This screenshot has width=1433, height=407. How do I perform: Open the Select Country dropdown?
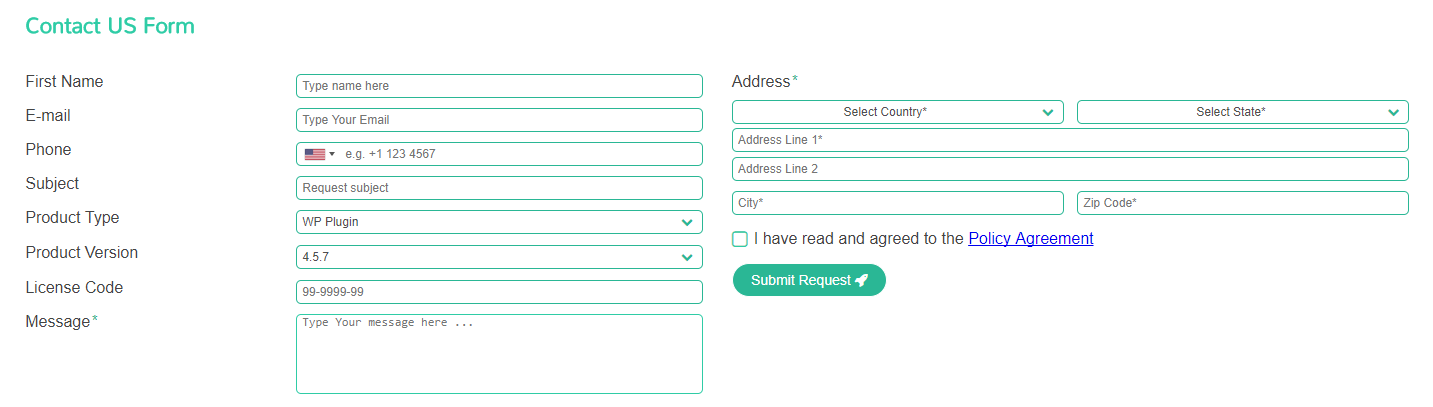point(898,112)
